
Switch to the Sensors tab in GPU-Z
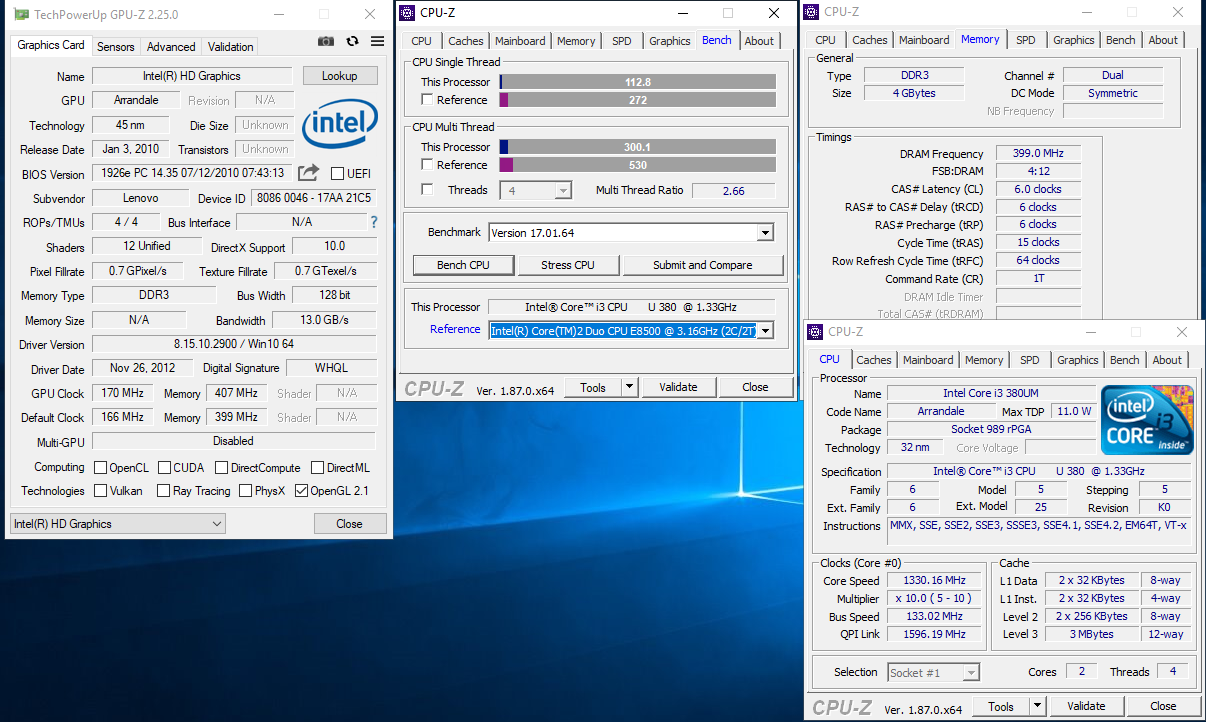click(x=116, y=47)
